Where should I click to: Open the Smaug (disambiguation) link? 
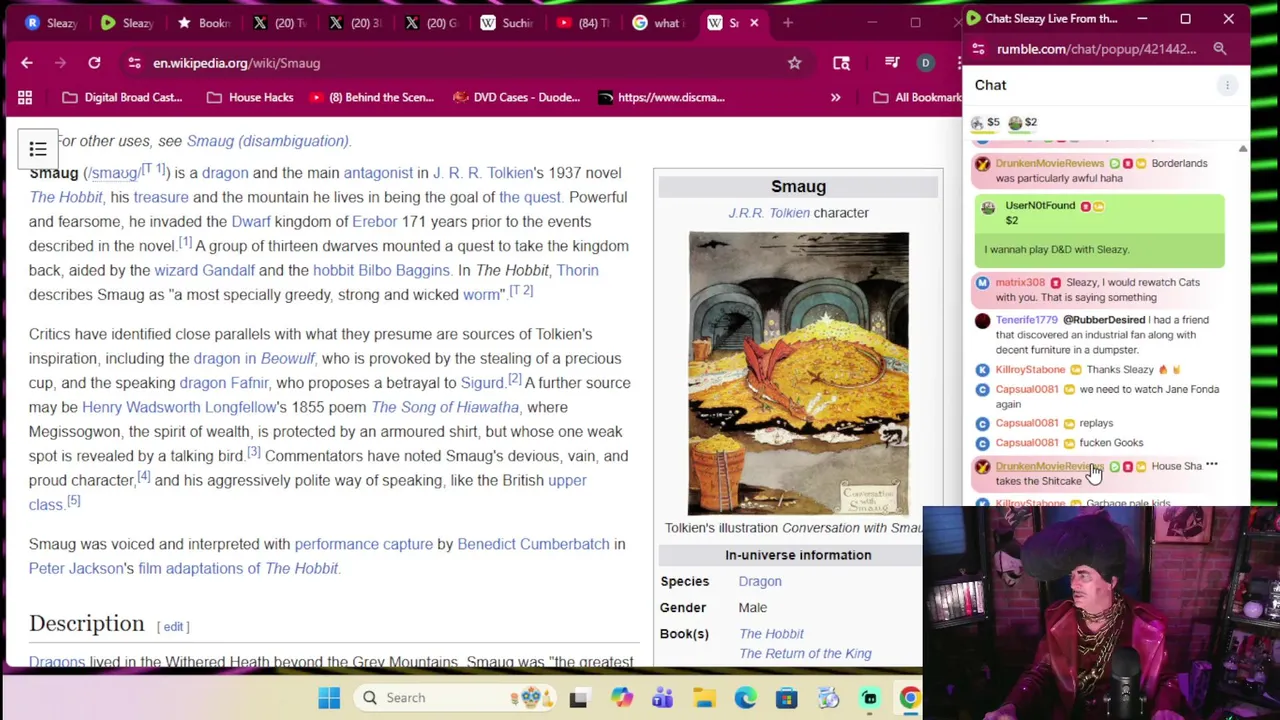[x=268, y=141]
